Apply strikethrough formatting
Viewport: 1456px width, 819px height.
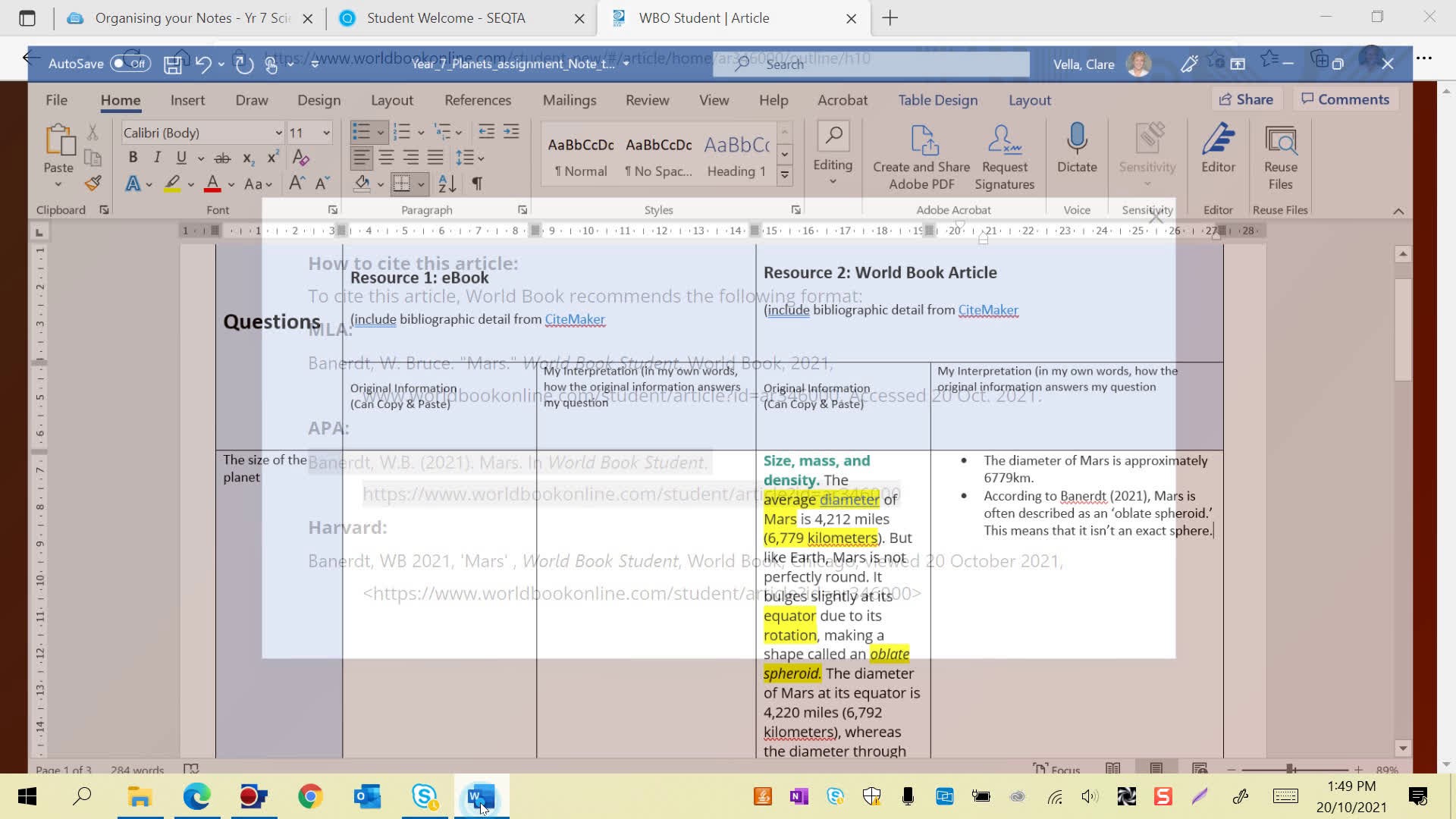tap(222, 158)
